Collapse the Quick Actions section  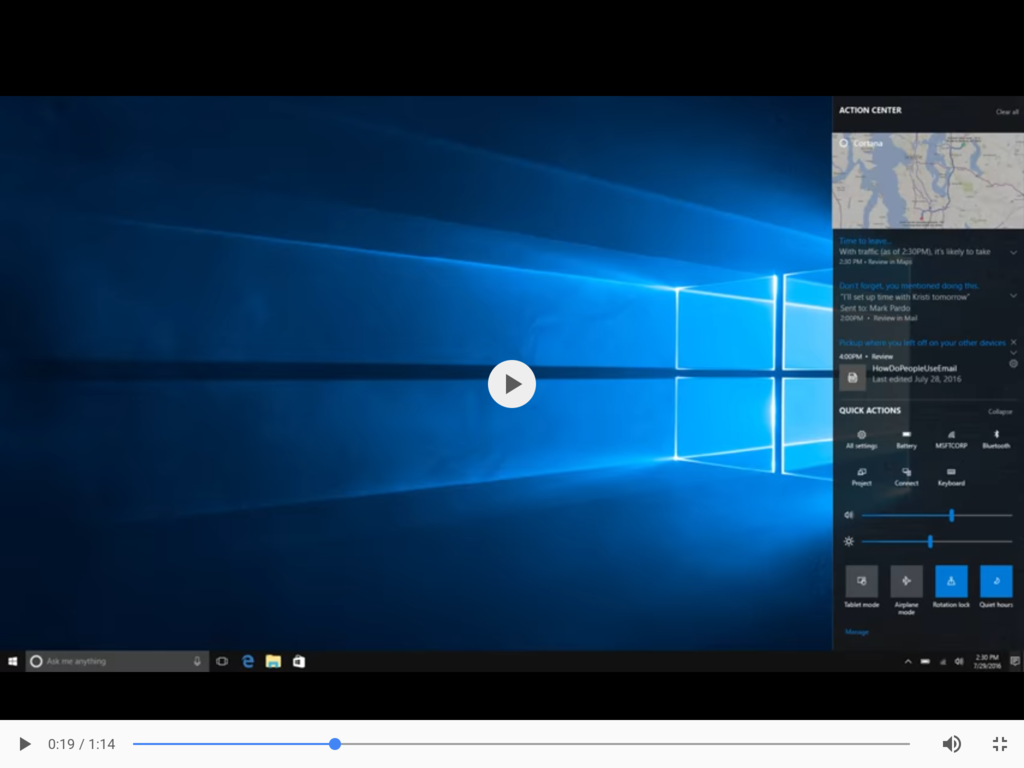pyautogui.click(x=1000, y=411)
